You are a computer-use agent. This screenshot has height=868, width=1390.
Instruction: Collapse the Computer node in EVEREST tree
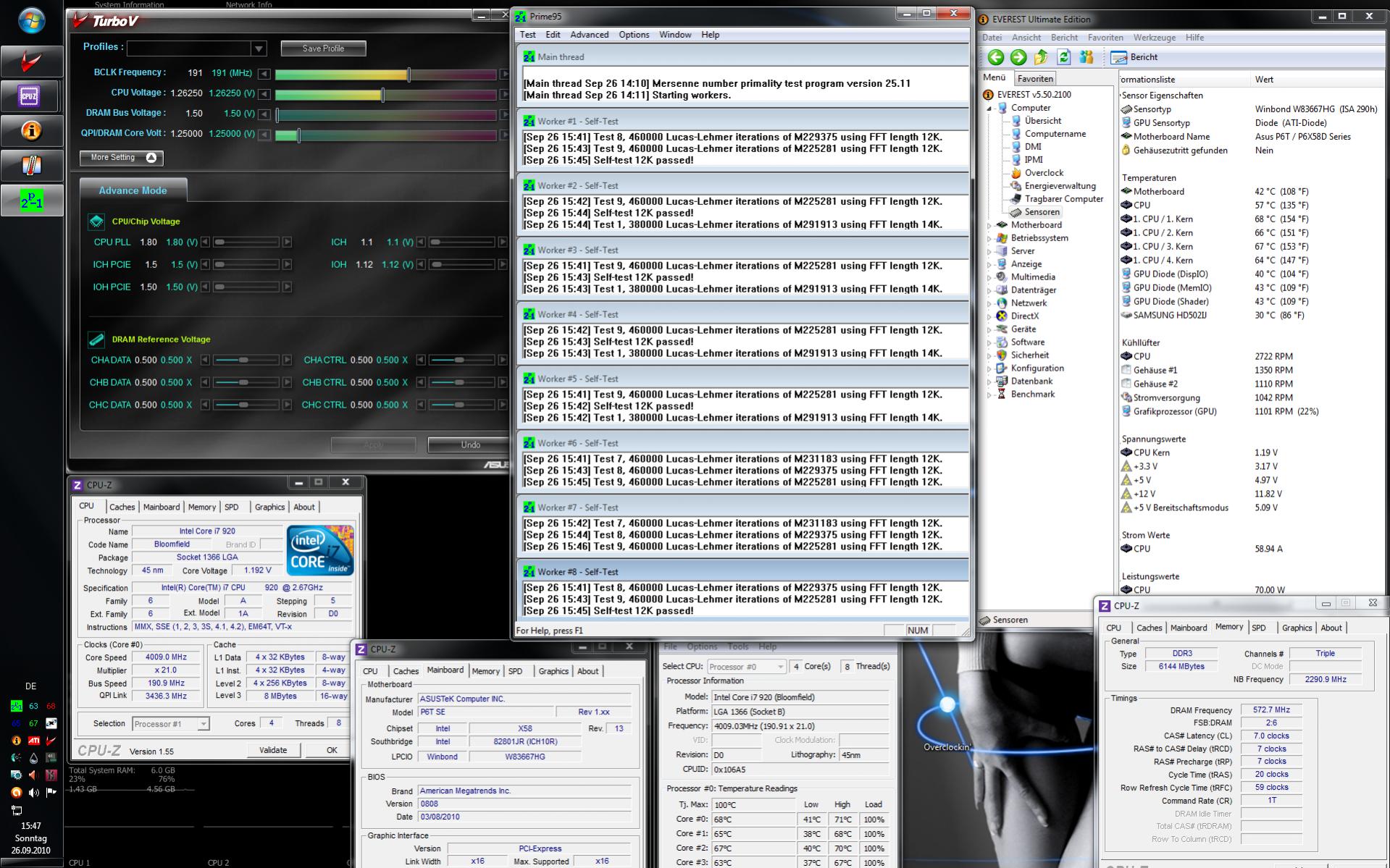click(989, 109)
